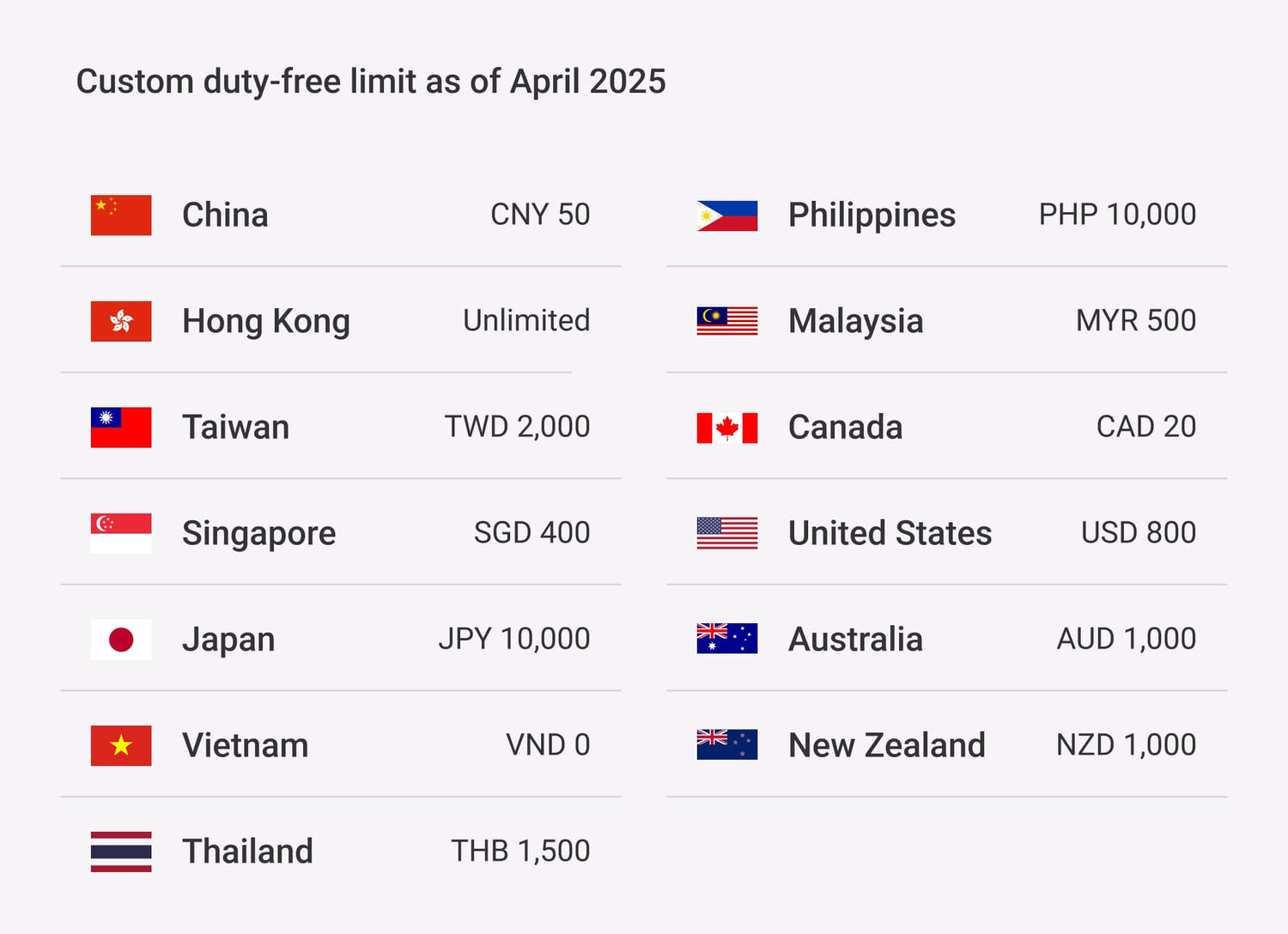Click the Malaysia flag icon
Viewport: 1288px width, 934px height.
[x=727, y=321]
